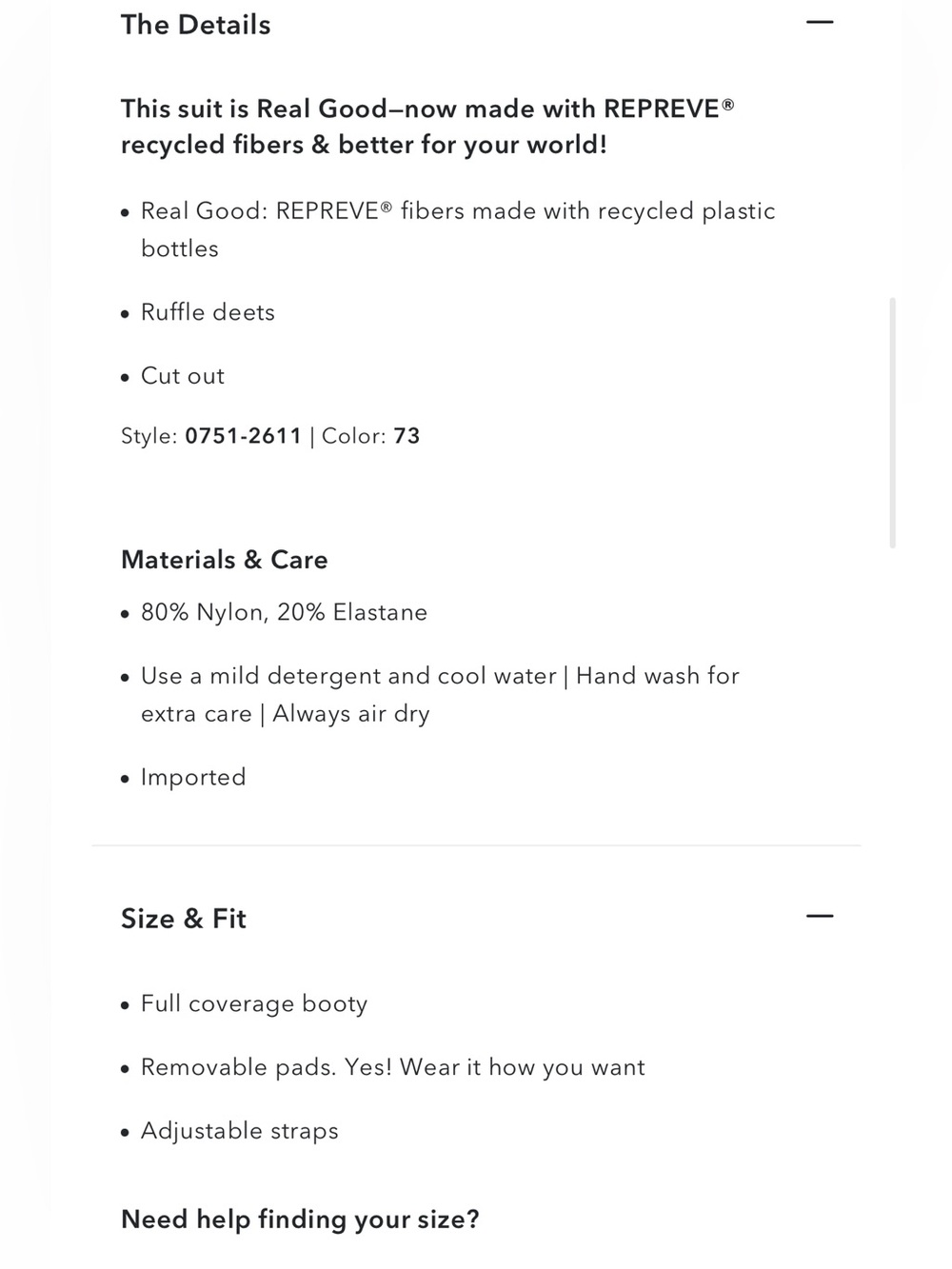
Task: Click the Removable pads bullet text
Action: pyautogui.click(x=393, y=1068)
